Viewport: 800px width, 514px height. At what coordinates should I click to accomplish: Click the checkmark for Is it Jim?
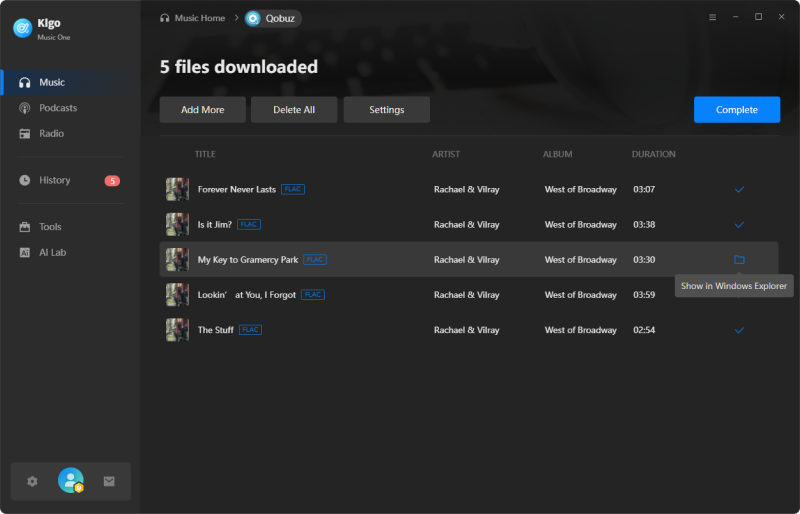tap(739, 225)
